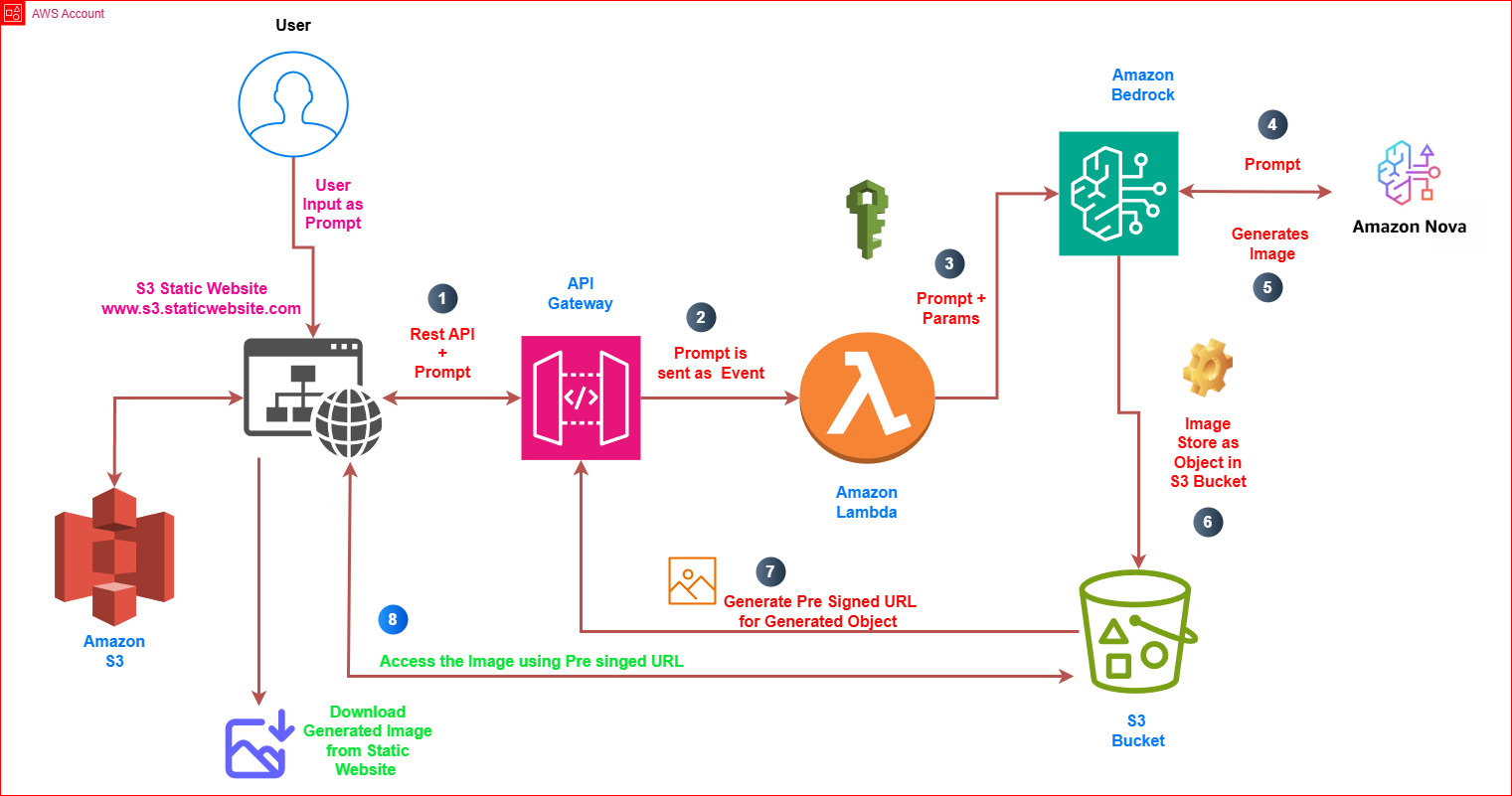Screen dimensions: 1512x796
Task: Select the 'API Gateway' label
Action: point(581,293)
